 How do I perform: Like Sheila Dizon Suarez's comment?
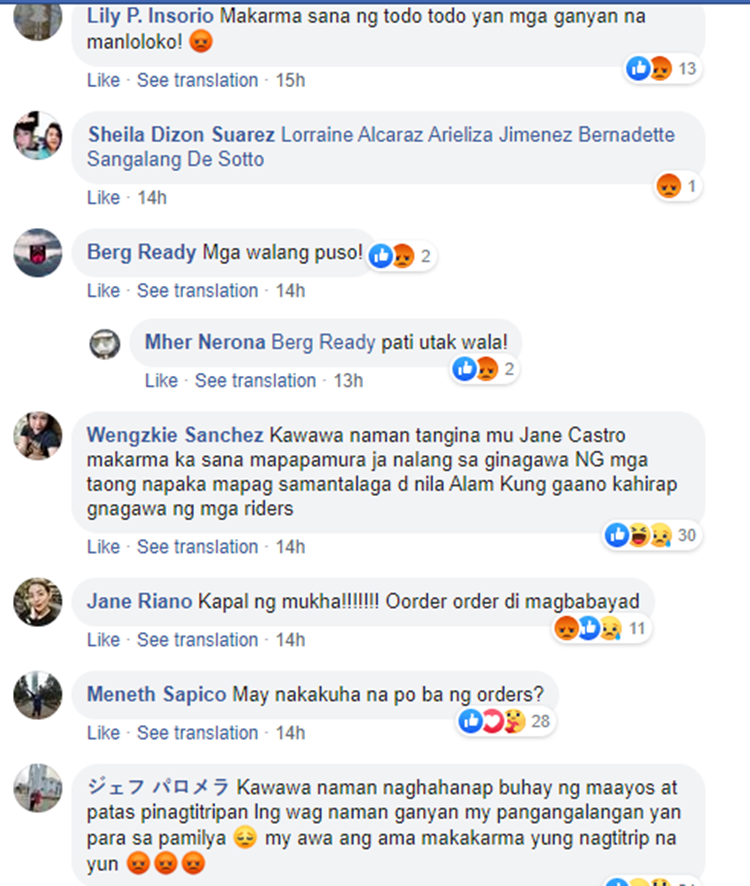103,198
